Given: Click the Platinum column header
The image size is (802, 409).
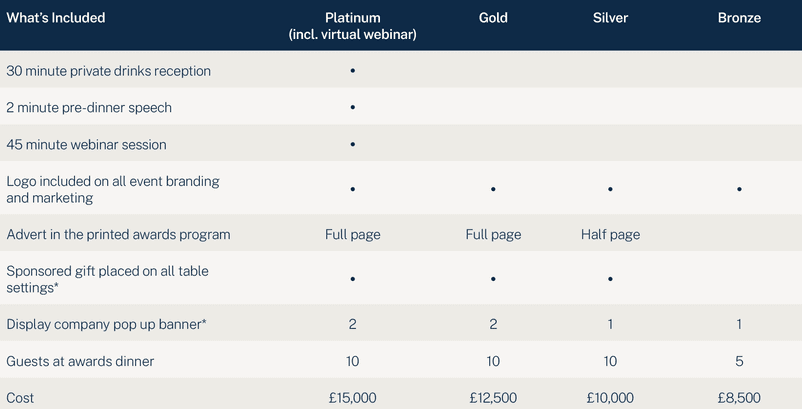Looking at the screenshot, I should pyautogui.click(x=352, y=26).
